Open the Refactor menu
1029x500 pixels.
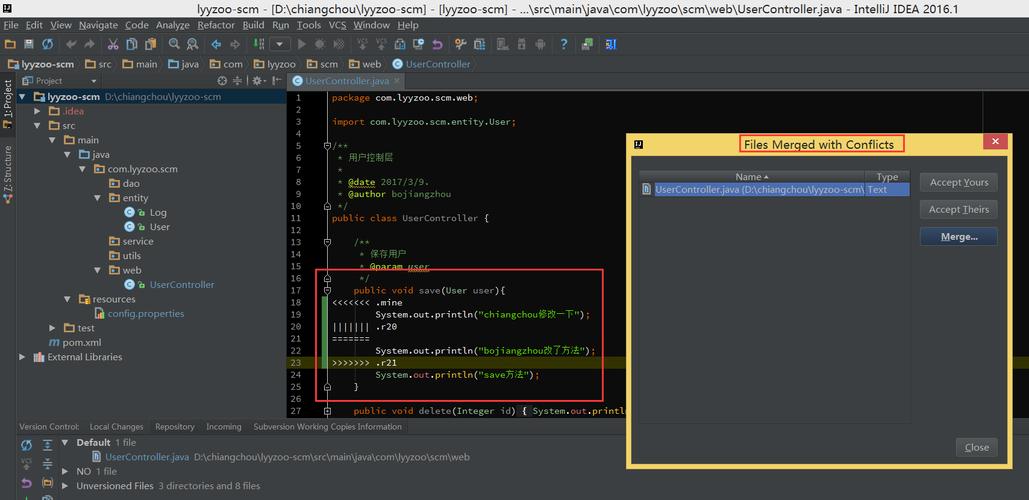(216, 25)
